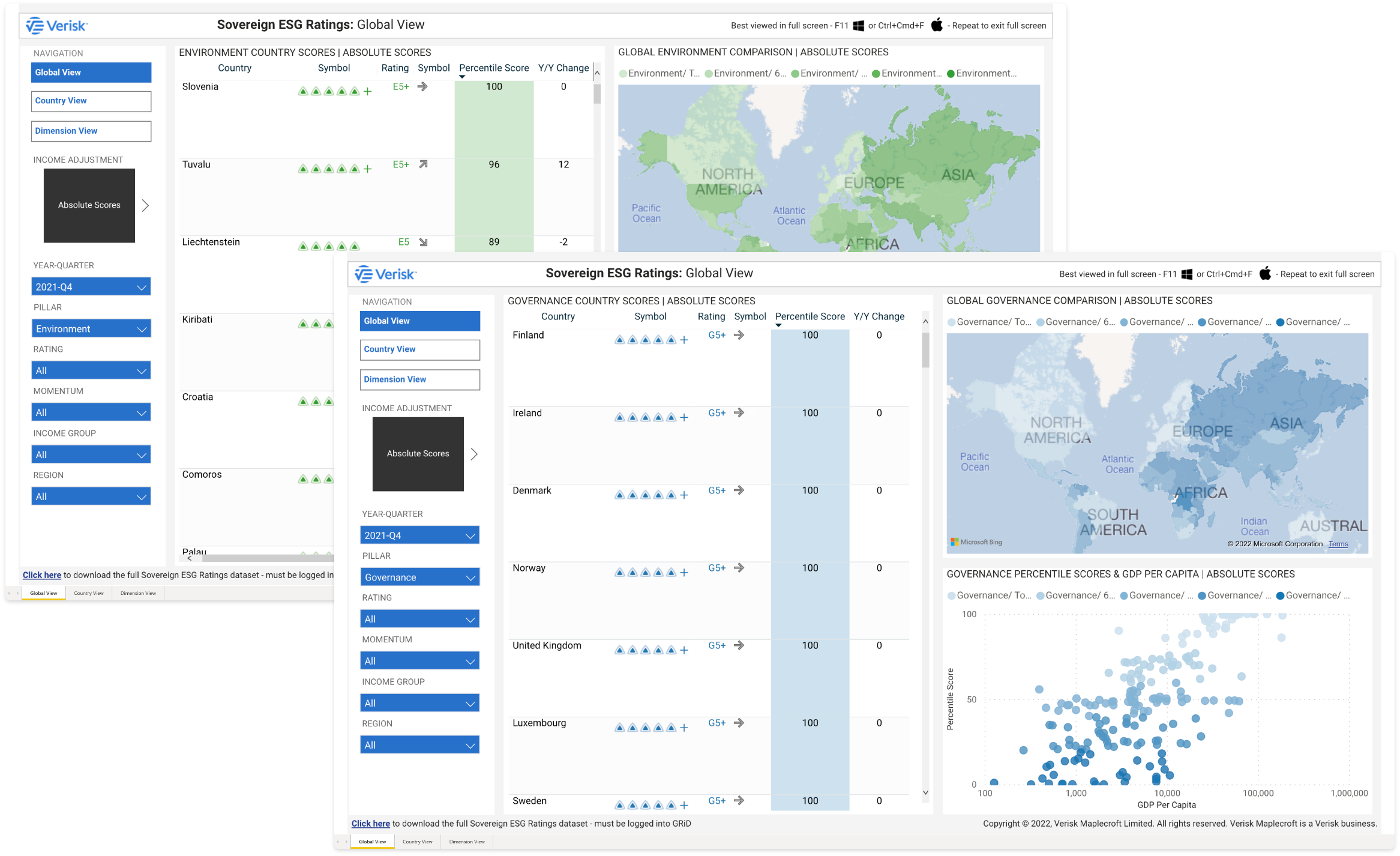1400x856 pixels.
Task: Click the Apple logo icon in the front header
Action: tap(1265, 274)
